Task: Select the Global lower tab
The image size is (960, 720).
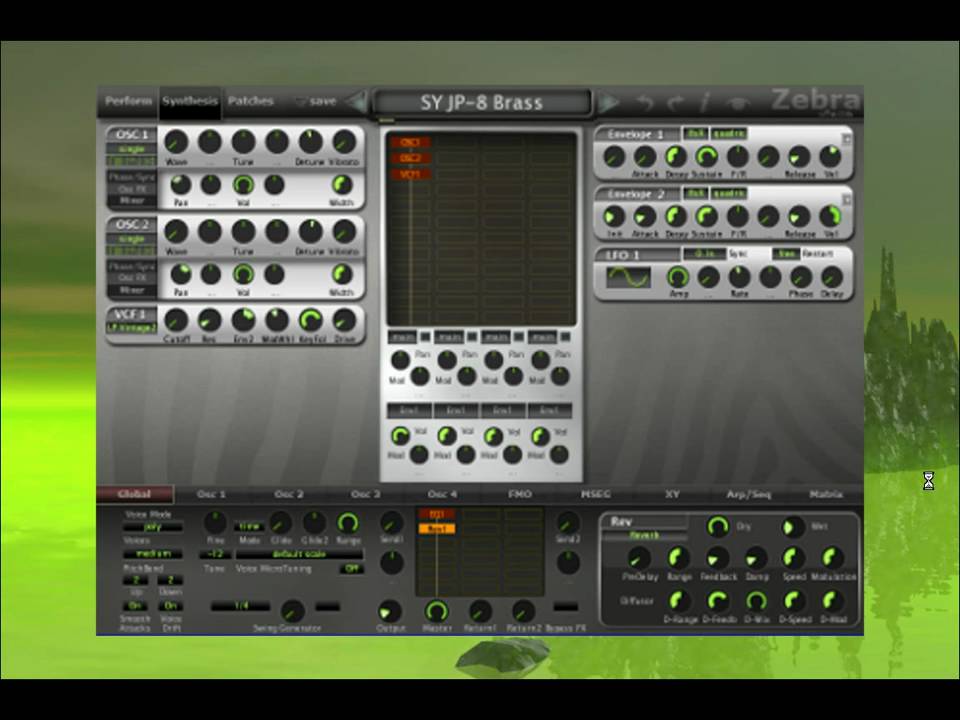Action: click(x=135, y=494)
